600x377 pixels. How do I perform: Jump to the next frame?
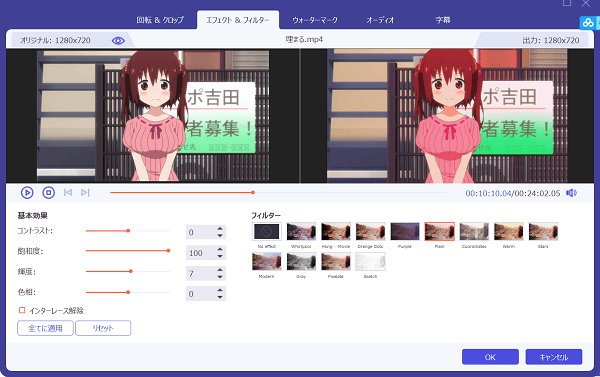85,193
